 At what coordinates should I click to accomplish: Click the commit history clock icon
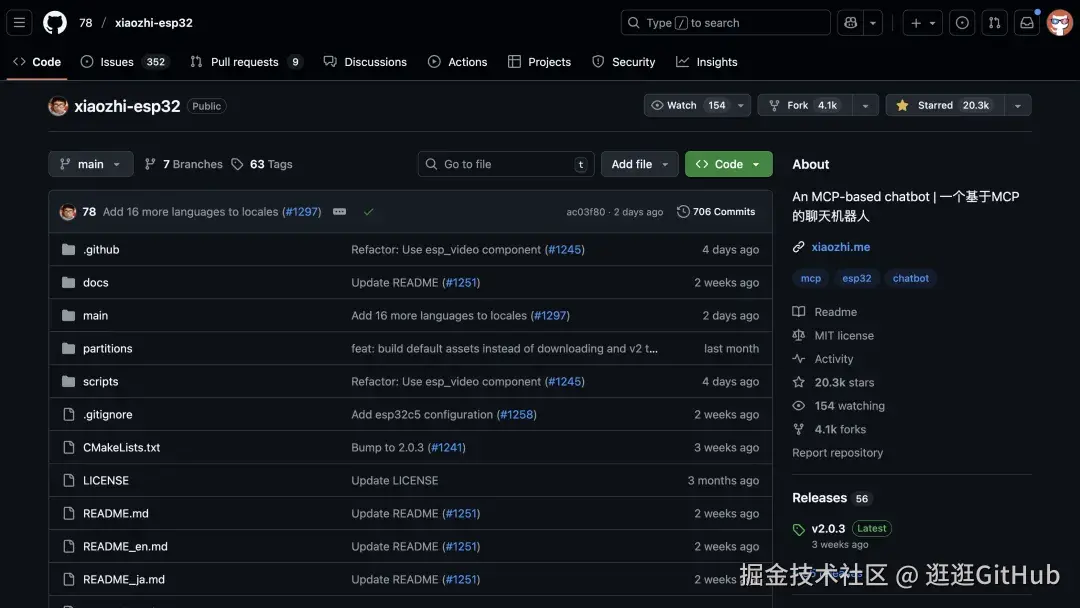pos(683,211)
